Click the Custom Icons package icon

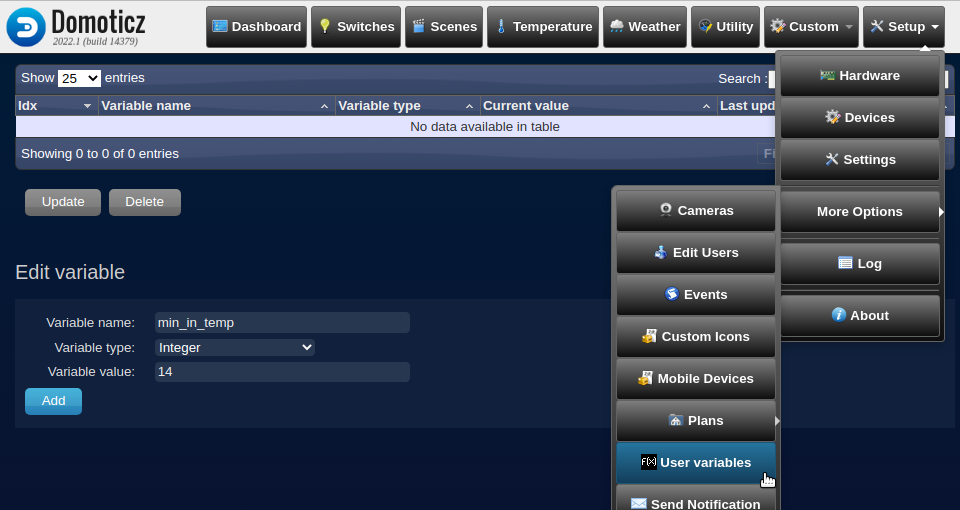coord(649,336)
